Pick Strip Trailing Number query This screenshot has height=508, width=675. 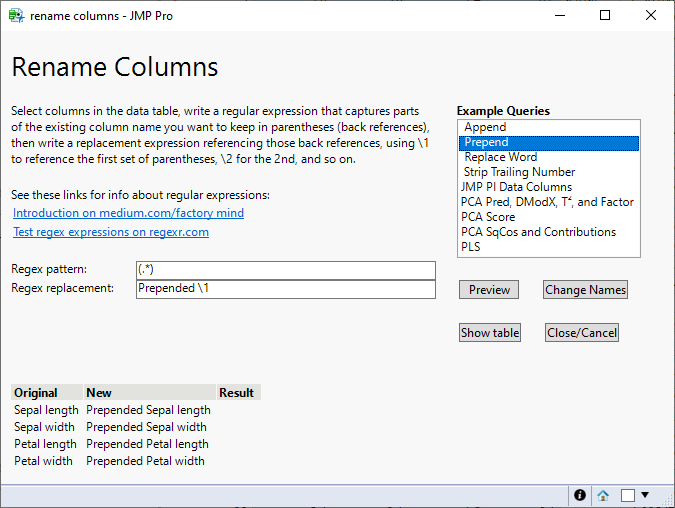(519, 172)
